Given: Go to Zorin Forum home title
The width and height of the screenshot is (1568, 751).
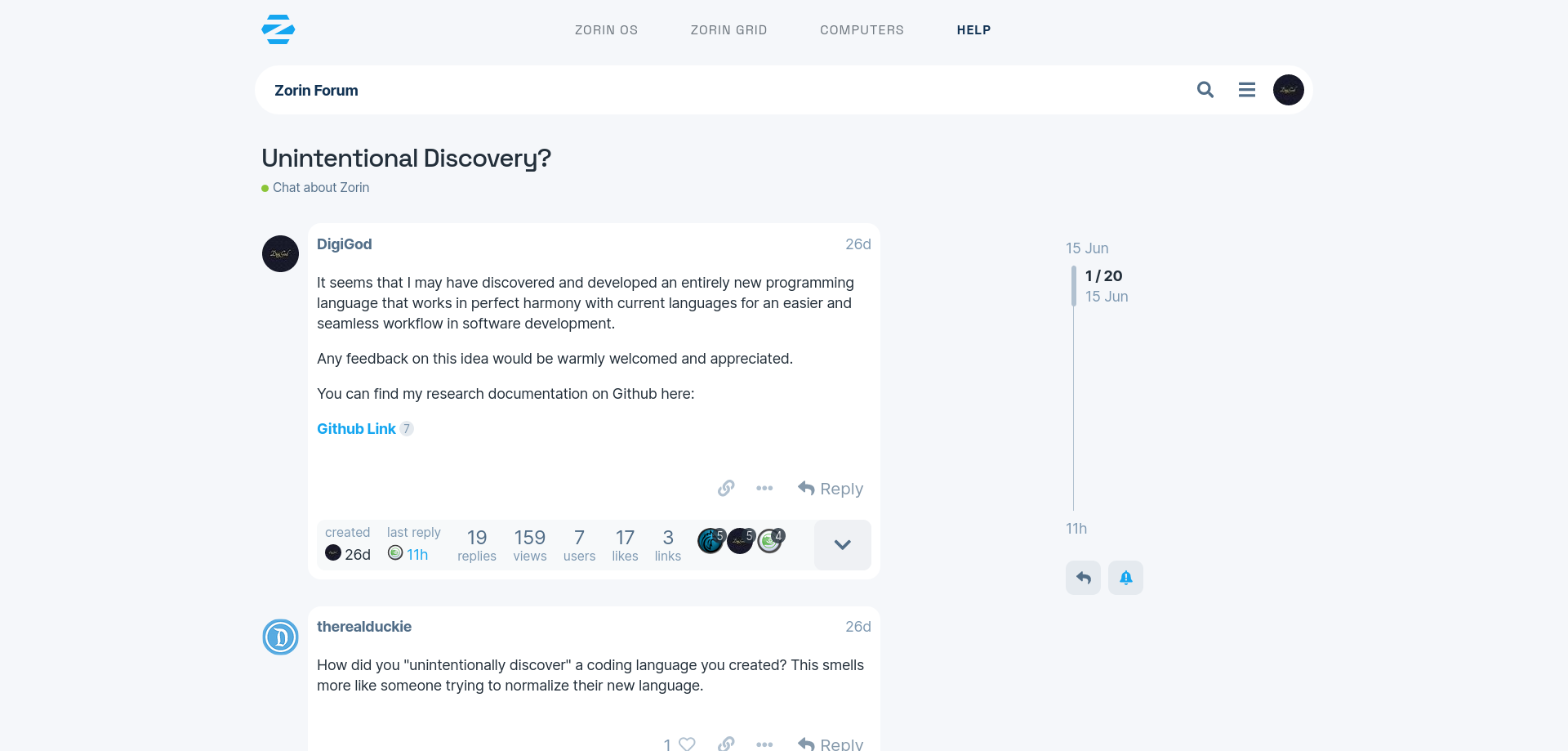Looking at the screenshot, I should click(316, 90).
